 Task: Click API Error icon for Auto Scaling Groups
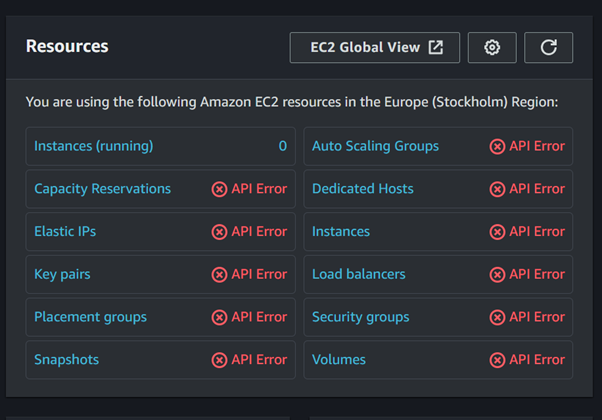497,146
